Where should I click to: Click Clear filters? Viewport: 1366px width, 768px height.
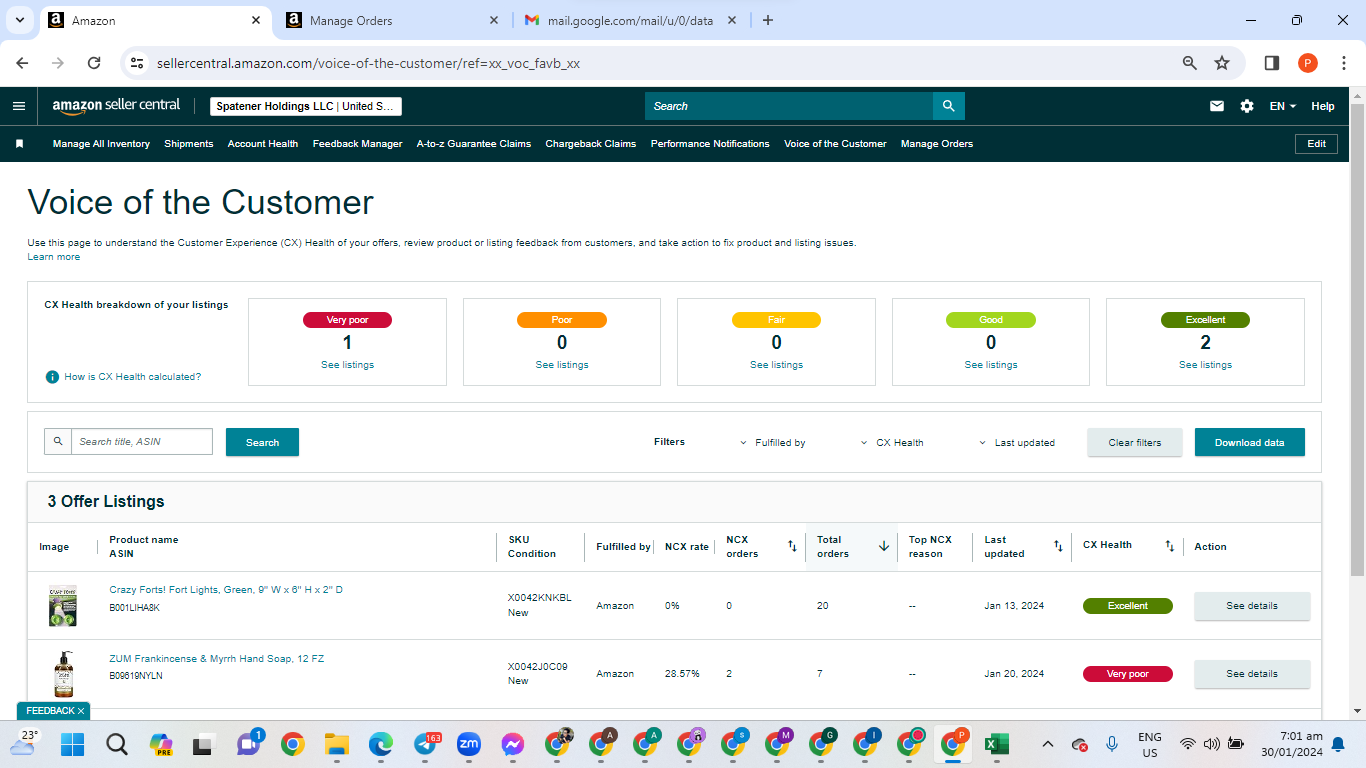tap(1135, 442)
